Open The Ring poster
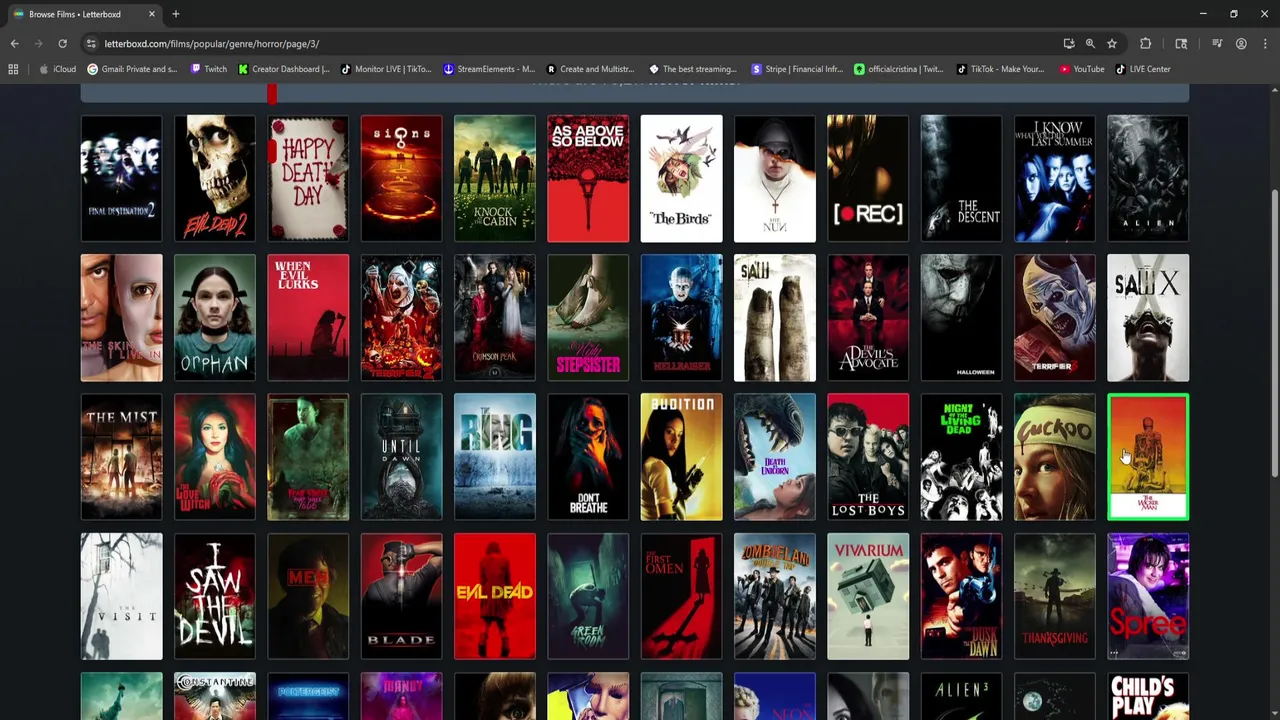 point(495,457)
